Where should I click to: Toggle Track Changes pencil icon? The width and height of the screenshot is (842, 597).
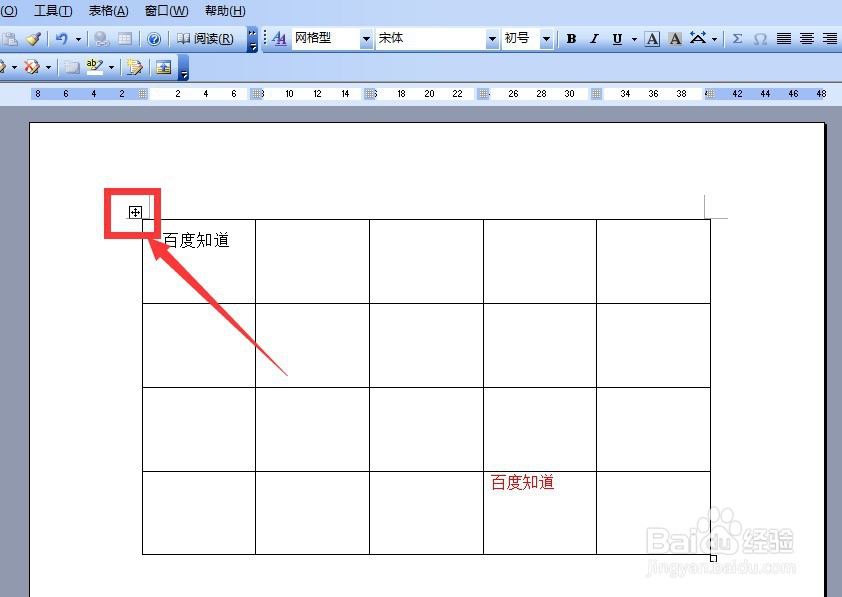pos(134,67)
